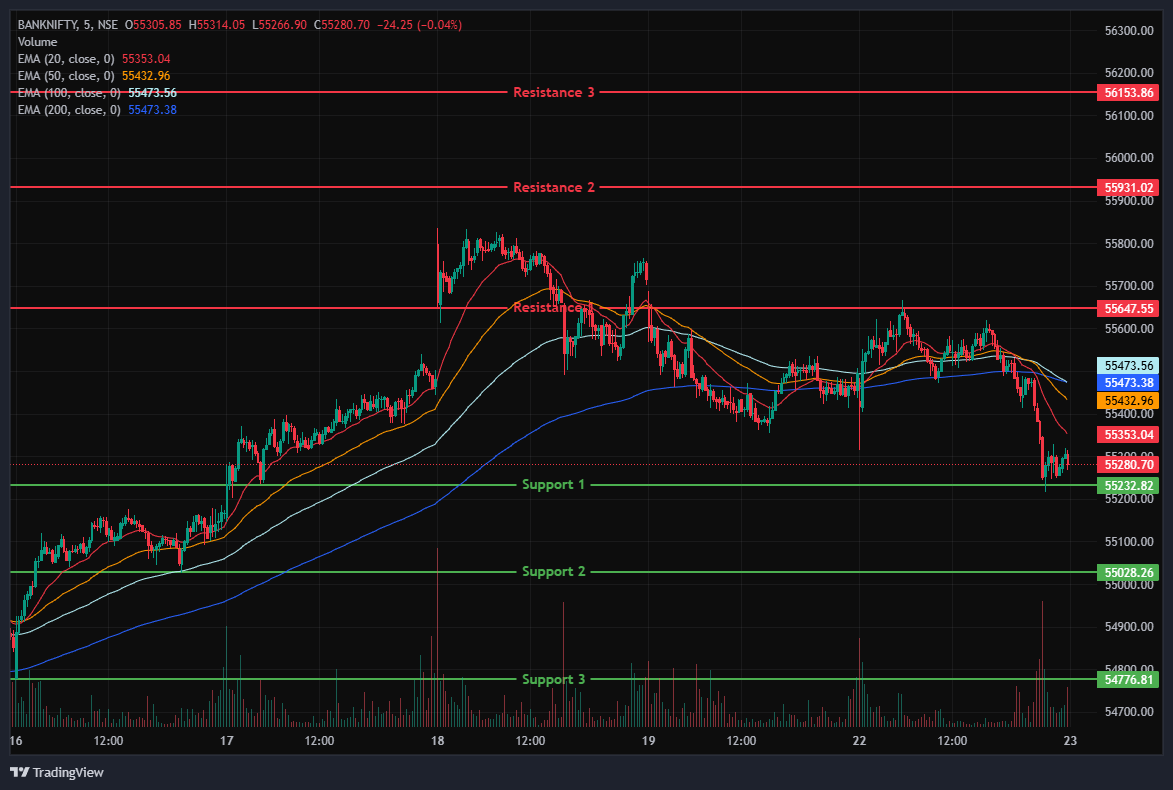
Task: Select the EMA (200, close, 0) legend label
Action: 70,110
